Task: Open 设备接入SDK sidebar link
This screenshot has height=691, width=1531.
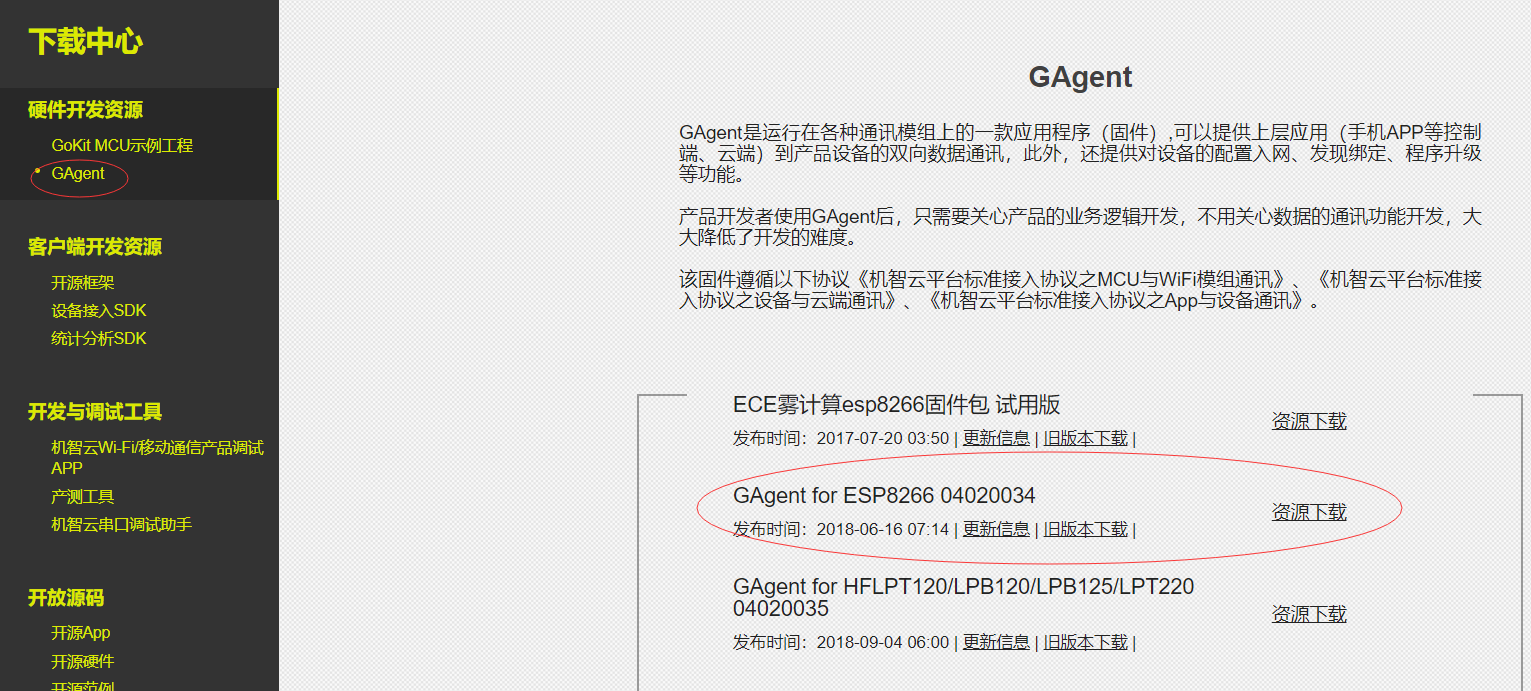Action: [x=99, y=311]
